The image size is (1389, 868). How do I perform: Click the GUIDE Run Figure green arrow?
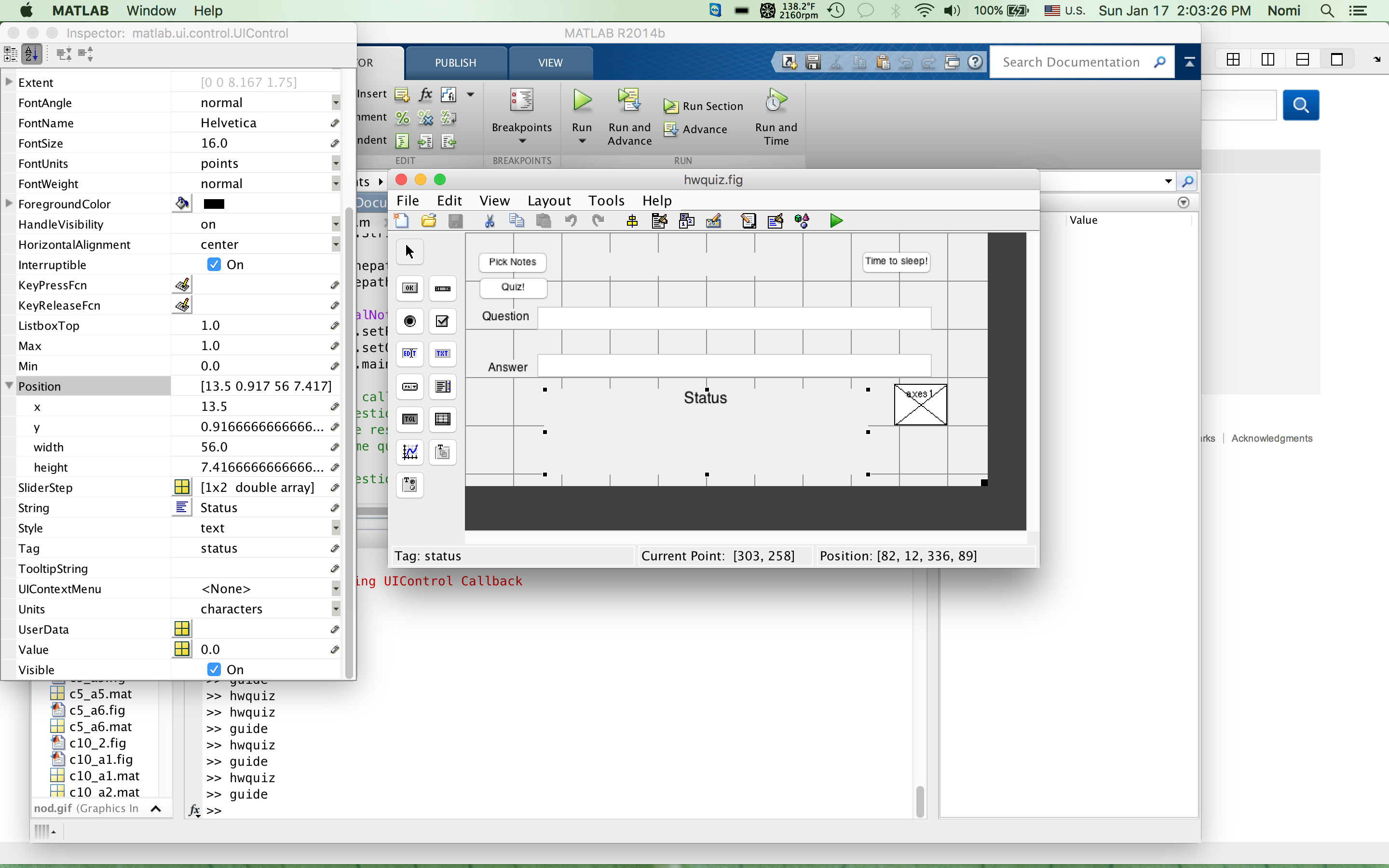click(836, 221)
